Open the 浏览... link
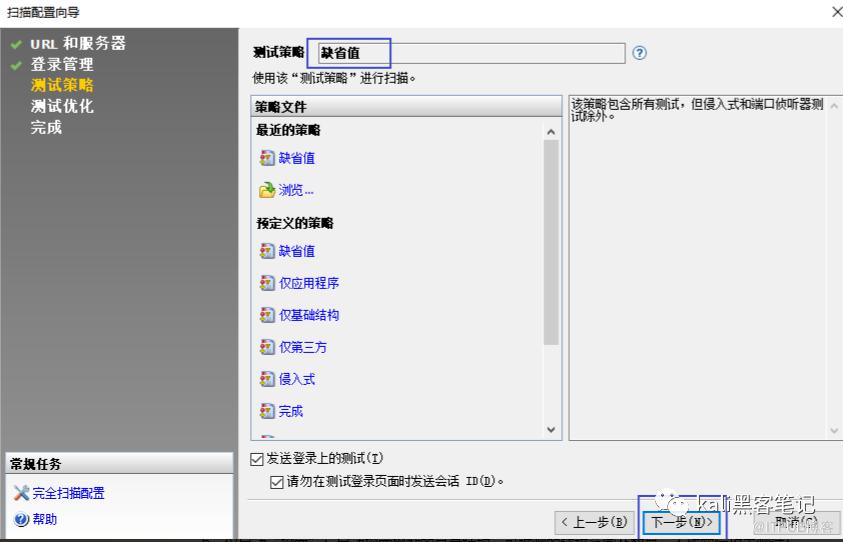Viewport: 843px width, 542px height. point(296,190)
